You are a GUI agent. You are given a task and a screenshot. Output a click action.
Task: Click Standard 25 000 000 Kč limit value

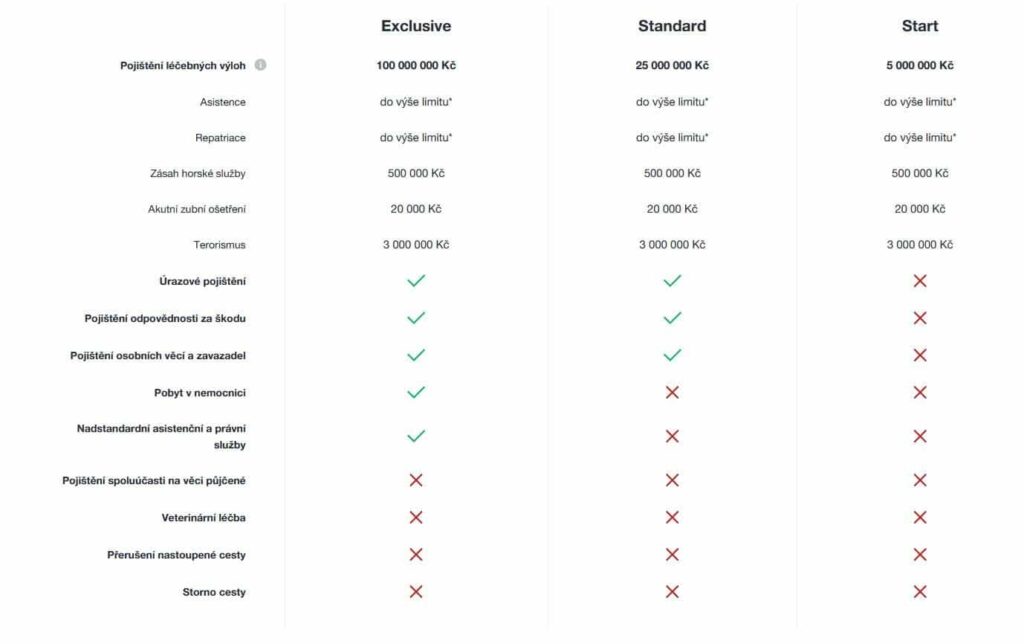tap(672, 66)
